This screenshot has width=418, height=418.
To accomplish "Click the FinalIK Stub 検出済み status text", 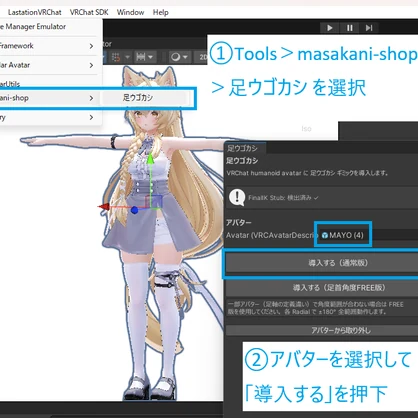I will pos(283,198).
